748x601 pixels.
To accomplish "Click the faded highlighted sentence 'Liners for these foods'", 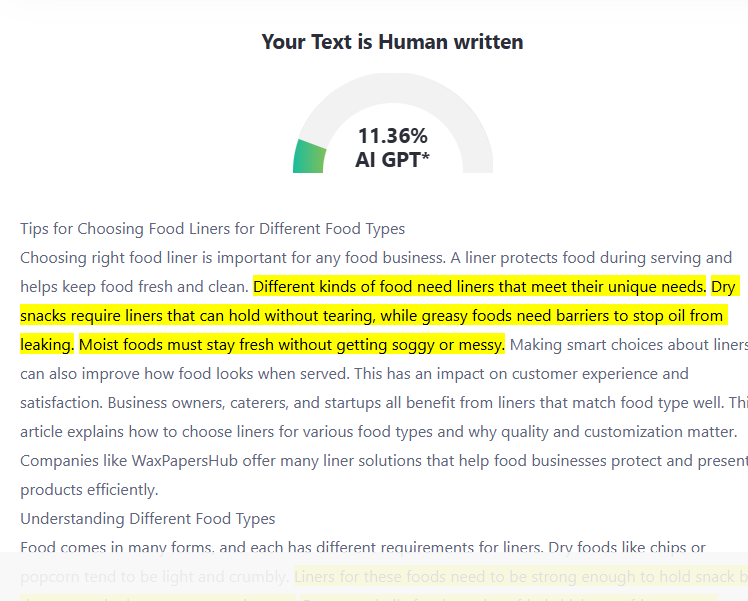I will point(521,577).
